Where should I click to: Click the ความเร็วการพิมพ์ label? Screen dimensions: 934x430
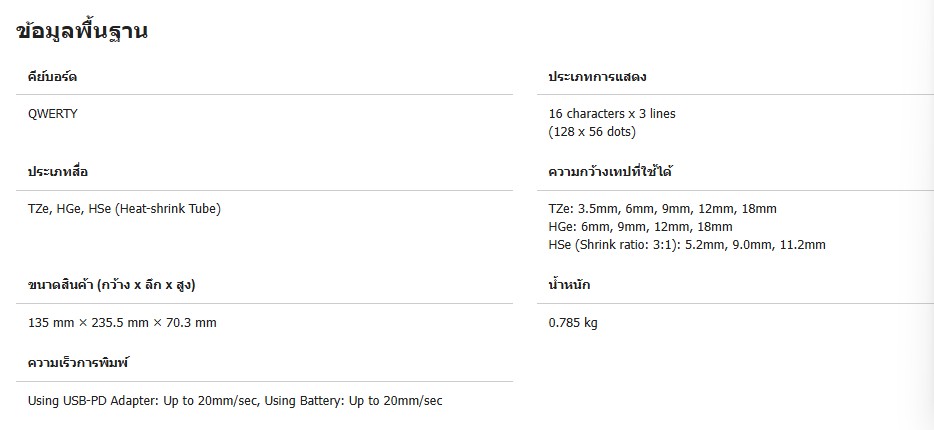tap(79, 361)
